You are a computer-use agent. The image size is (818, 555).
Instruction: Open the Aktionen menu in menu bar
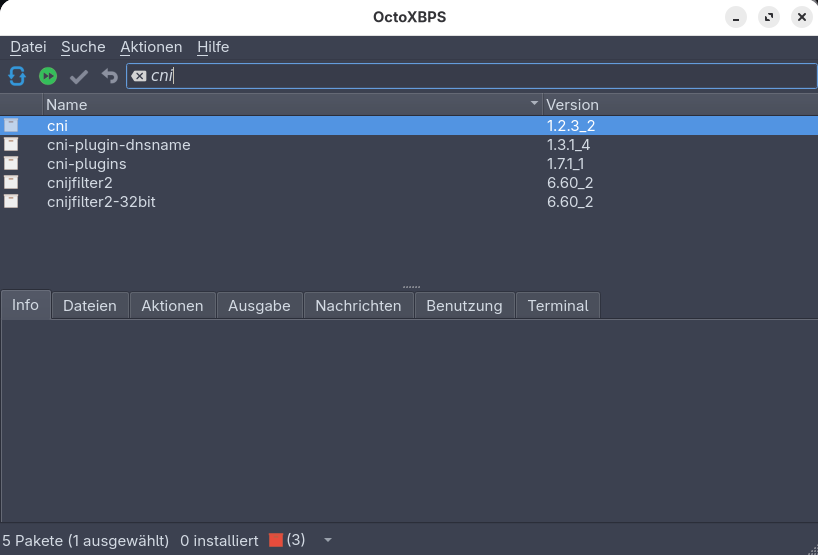(151, 47)
